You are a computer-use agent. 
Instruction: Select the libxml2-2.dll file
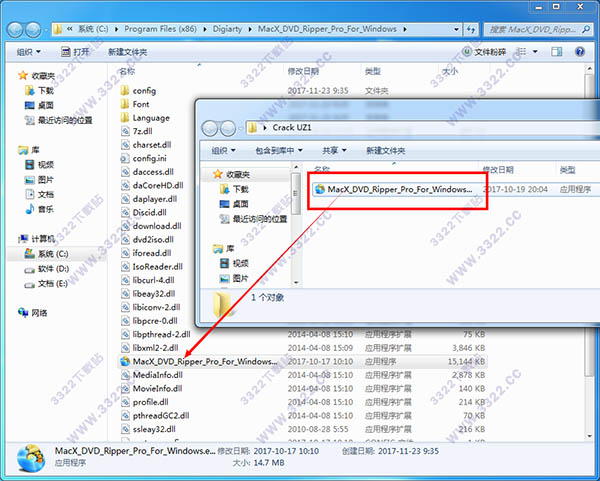point(150,348)
